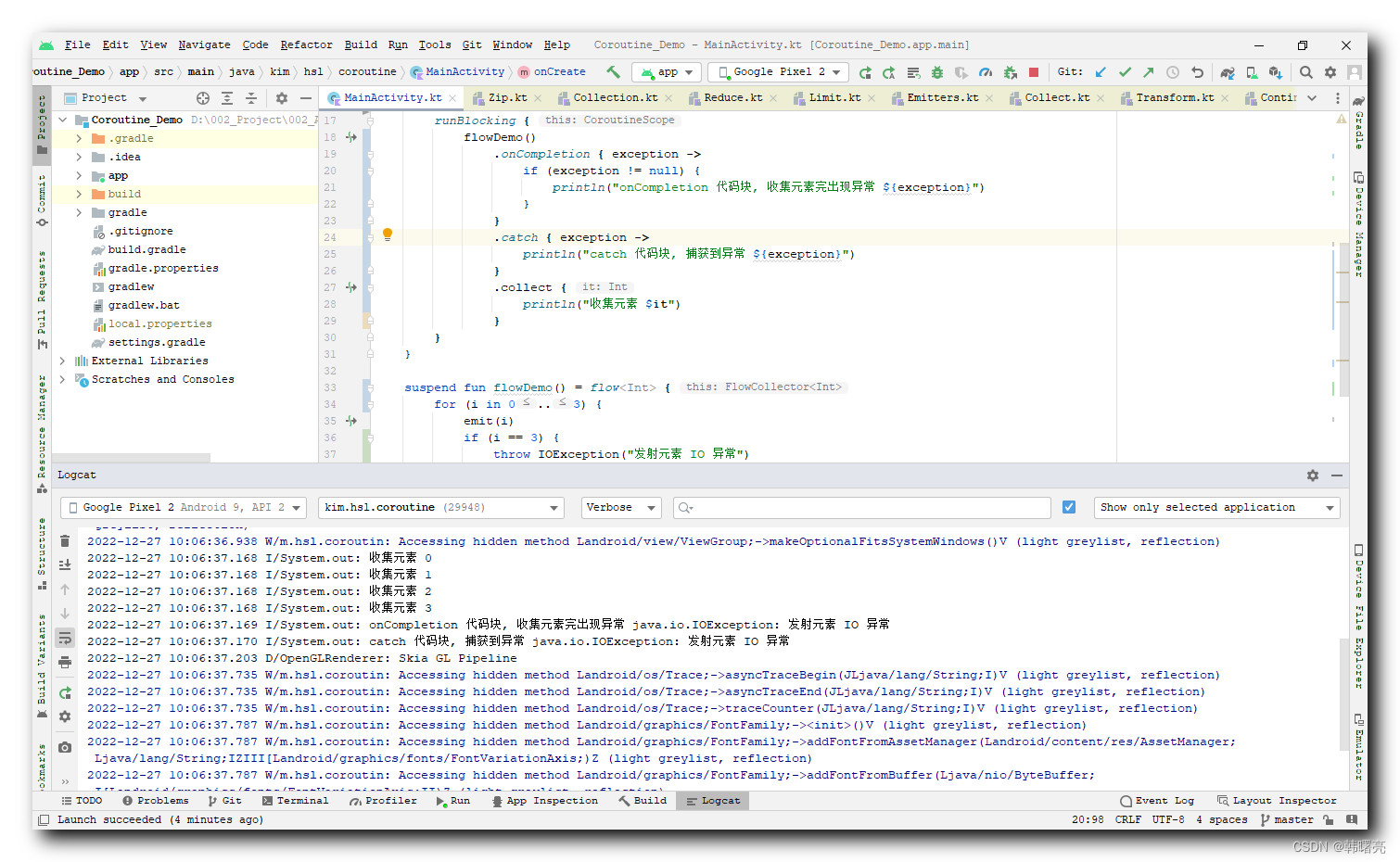Hide the Logcat panel with minus icon
1400x862 pixels.
[1337, 475]
